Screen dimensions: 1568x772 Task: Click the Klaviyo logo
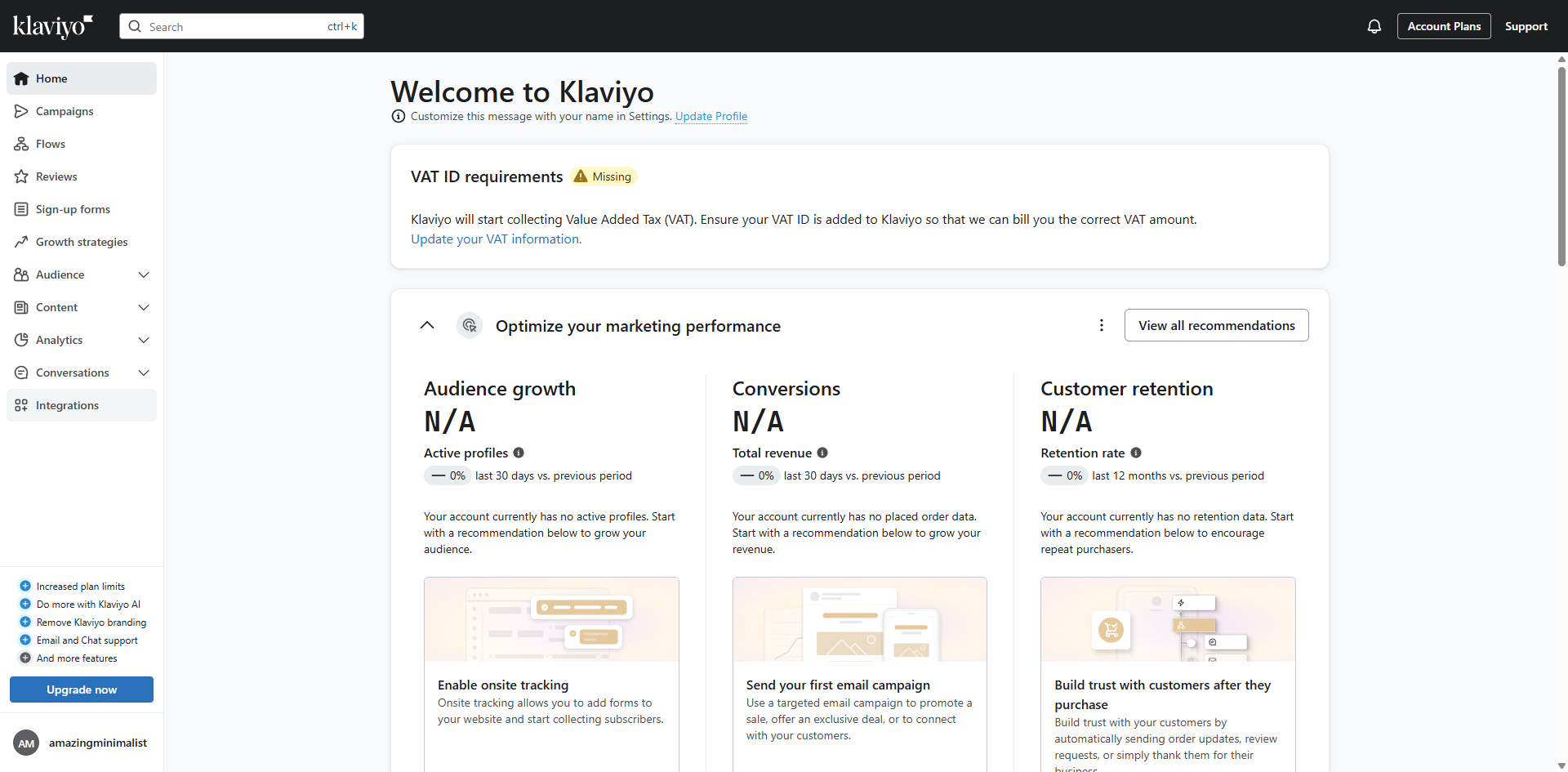[x=53, y=26]
